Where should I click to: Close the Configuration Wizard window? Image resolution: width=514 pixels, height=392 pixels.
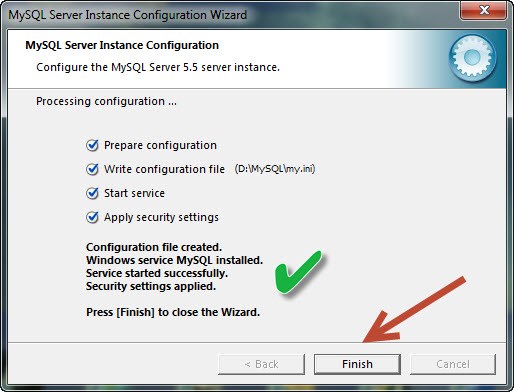coord(484,10)
